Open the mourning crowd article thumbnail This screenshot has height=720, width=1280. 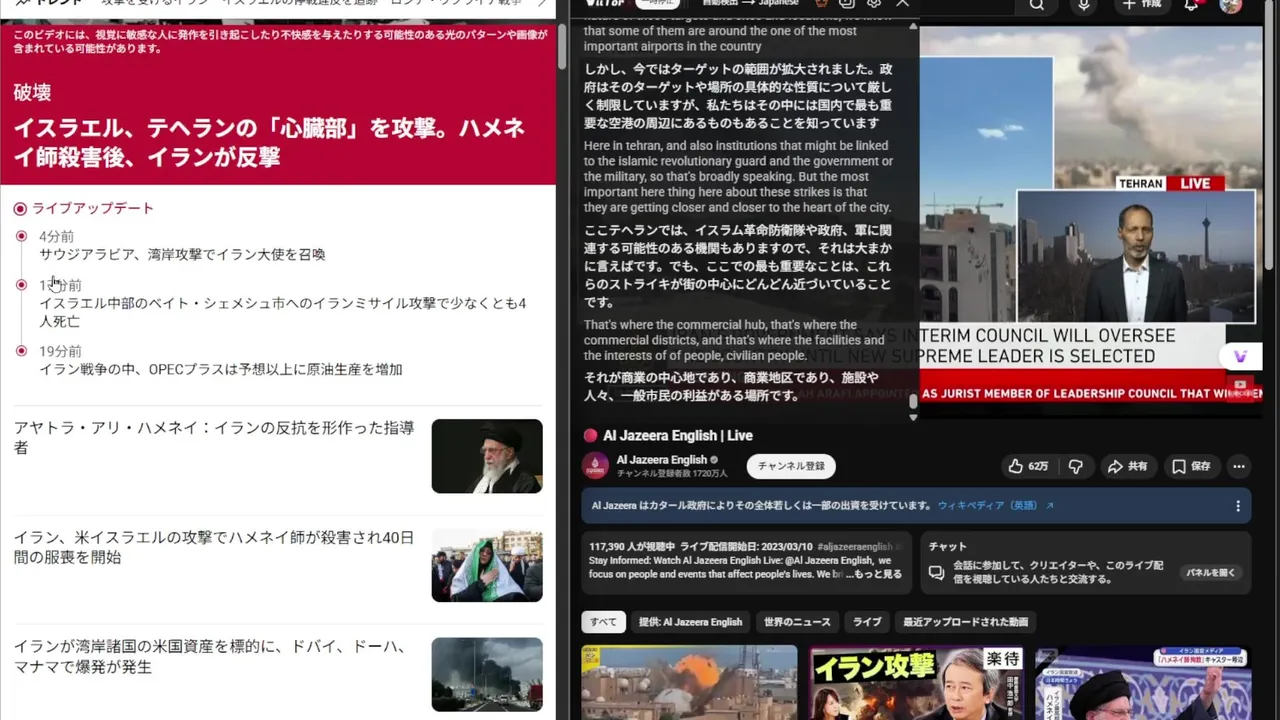[x=487, y=565]
